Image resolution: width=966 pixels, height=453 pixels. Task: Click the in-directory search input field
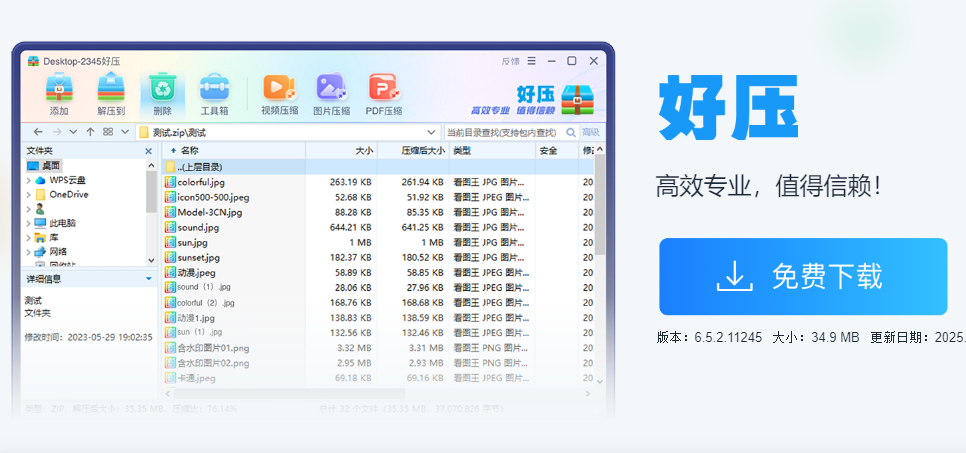[500, 132]
